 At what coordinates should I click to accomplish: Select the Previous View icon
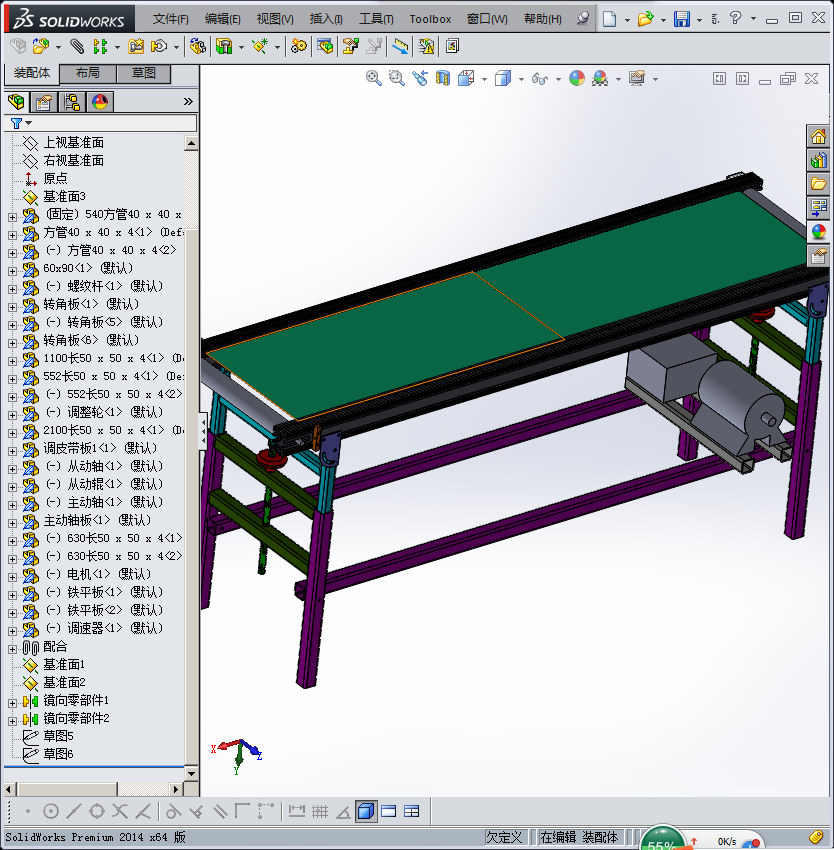click(x=420, y=79)
